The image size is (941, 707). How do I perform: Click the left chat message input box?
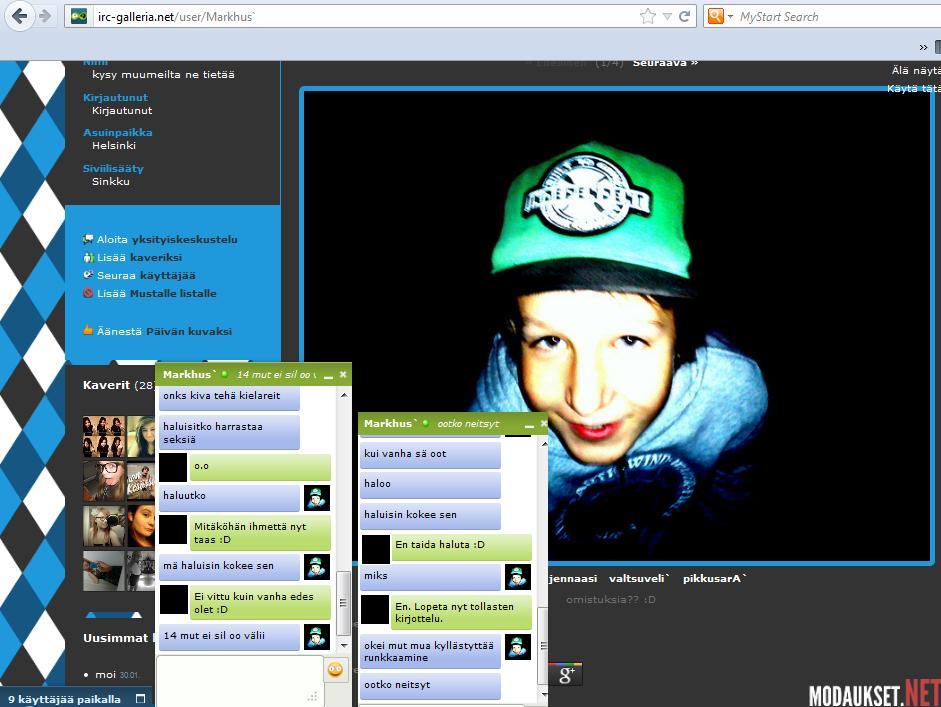(240, 681)
